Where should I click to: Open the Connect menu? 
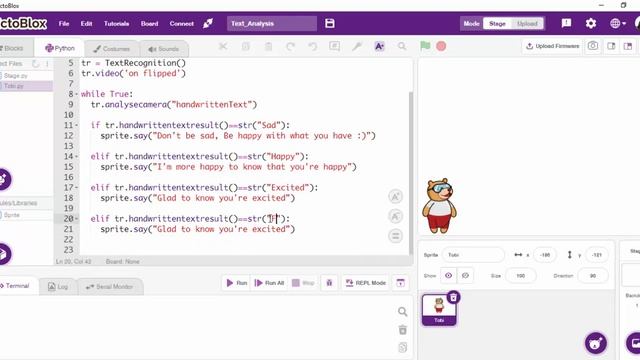coord(182,24)
